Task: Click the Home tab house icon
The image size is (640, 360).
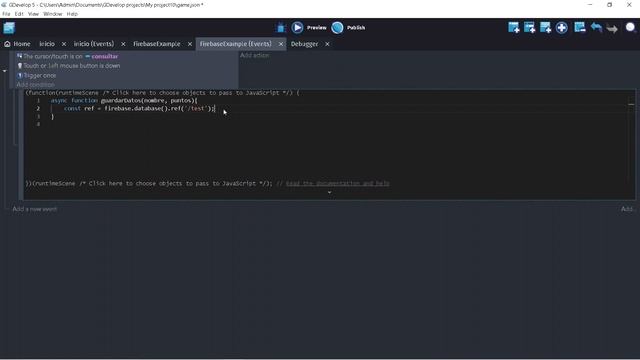Action: click(7, 44)
